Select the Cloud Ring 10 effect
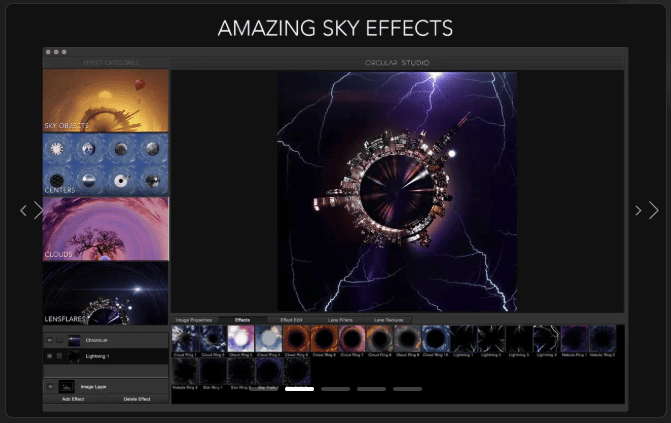Viewport: 671px width, 423px height. click(x=436, y=339)
